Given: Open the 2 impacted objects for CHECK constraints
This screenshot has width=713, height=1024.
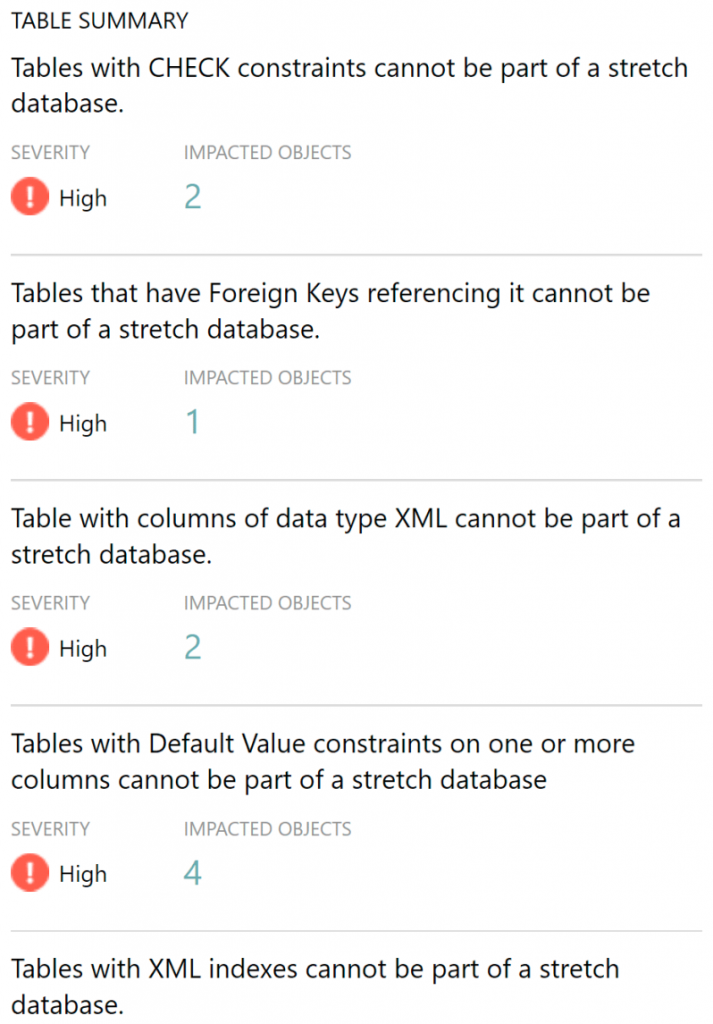Looking at the screenshot, I should 191,196.
